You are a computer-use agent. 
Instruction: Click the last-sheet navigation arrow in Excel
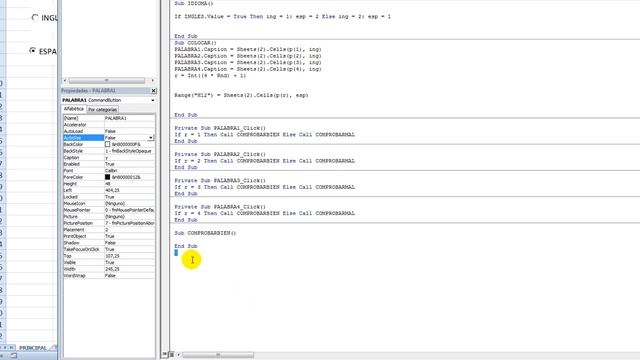point(12,348)
